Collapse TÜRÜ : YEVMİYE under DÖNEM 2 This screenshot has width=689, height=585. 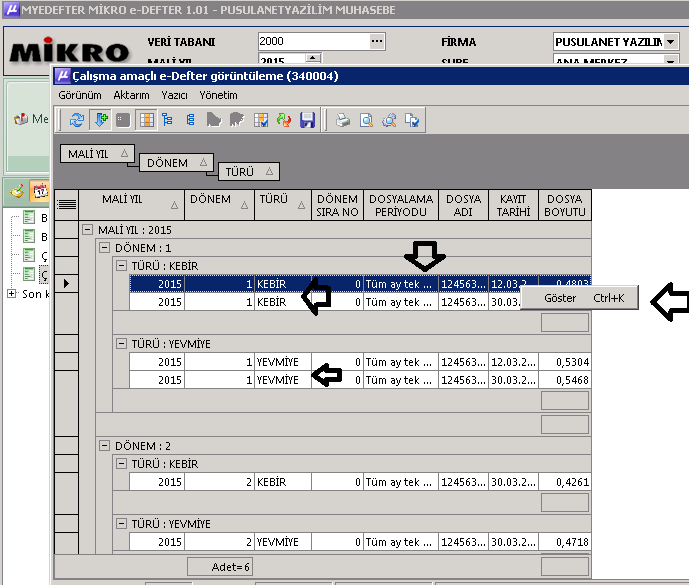click(x=121, y=523)
